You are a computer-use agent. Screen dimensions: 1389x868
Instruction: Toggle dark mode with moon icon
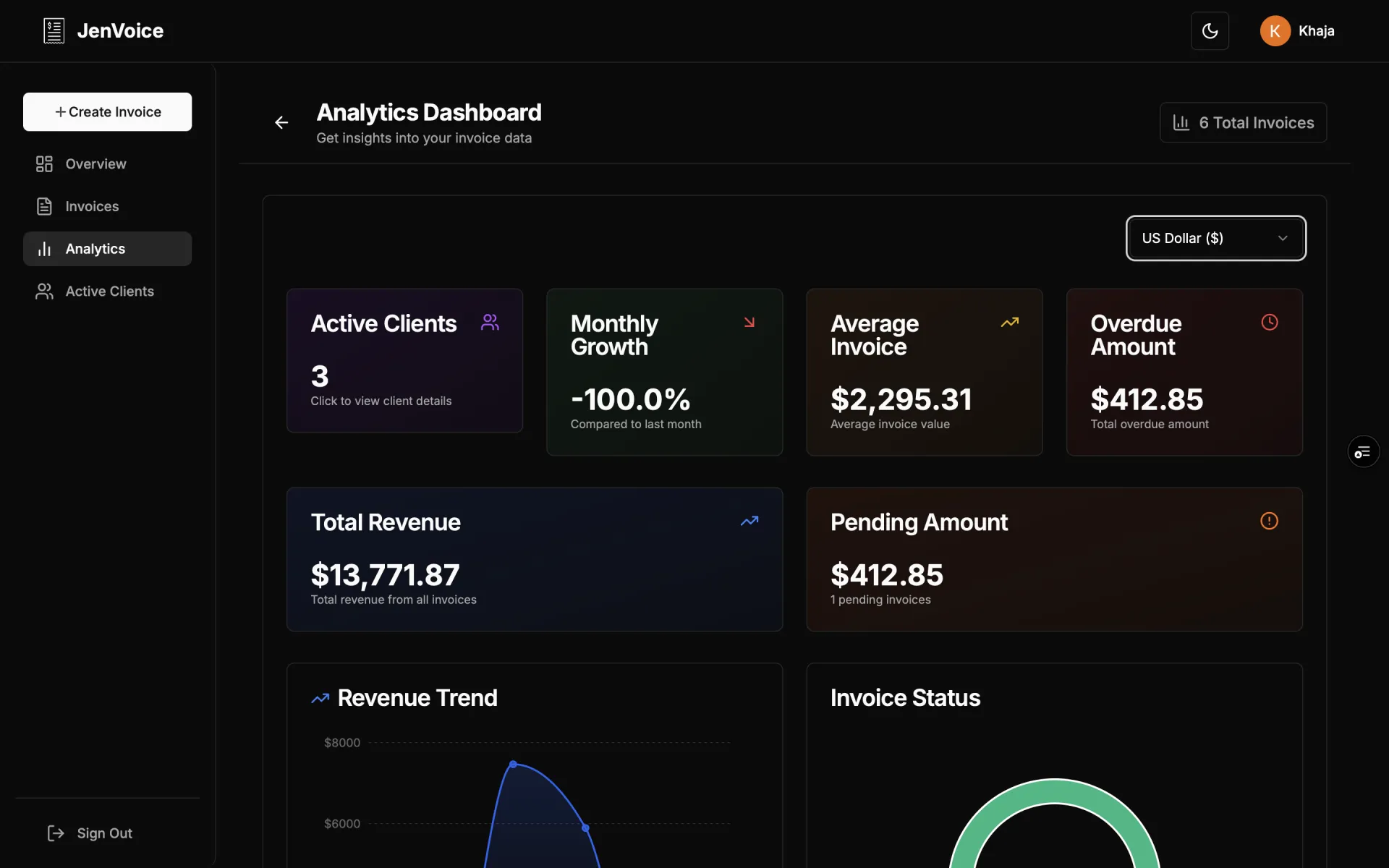point(1210,31)
